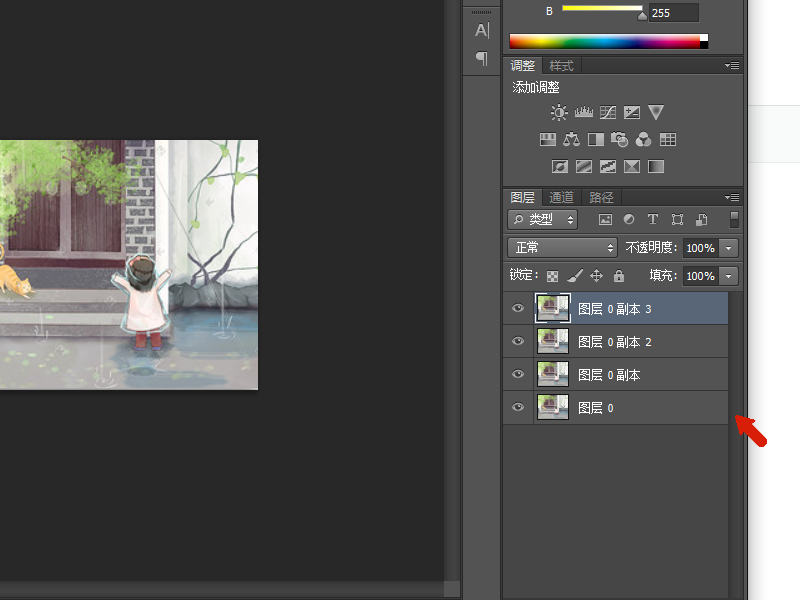Screen dimensions: 800x600
Task: Click the girl illustration on the canvas
Action: coord(142,301)
